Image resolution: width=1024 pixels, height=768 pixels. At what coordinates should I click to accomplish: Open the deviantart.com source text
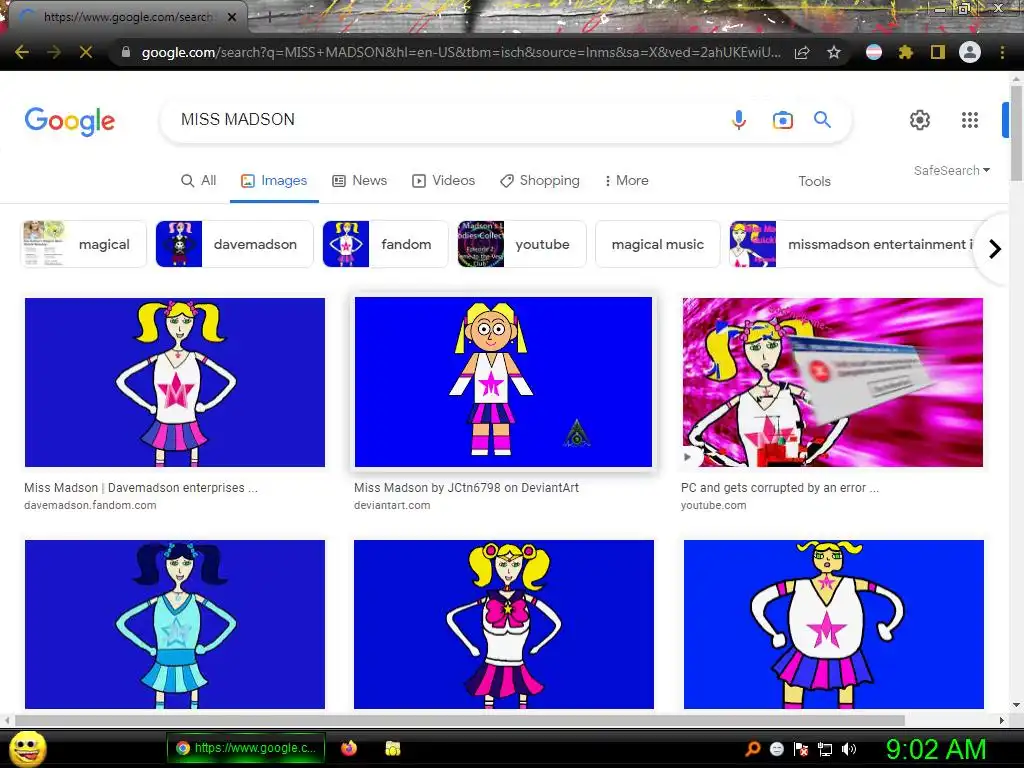[x=392, y=505]
